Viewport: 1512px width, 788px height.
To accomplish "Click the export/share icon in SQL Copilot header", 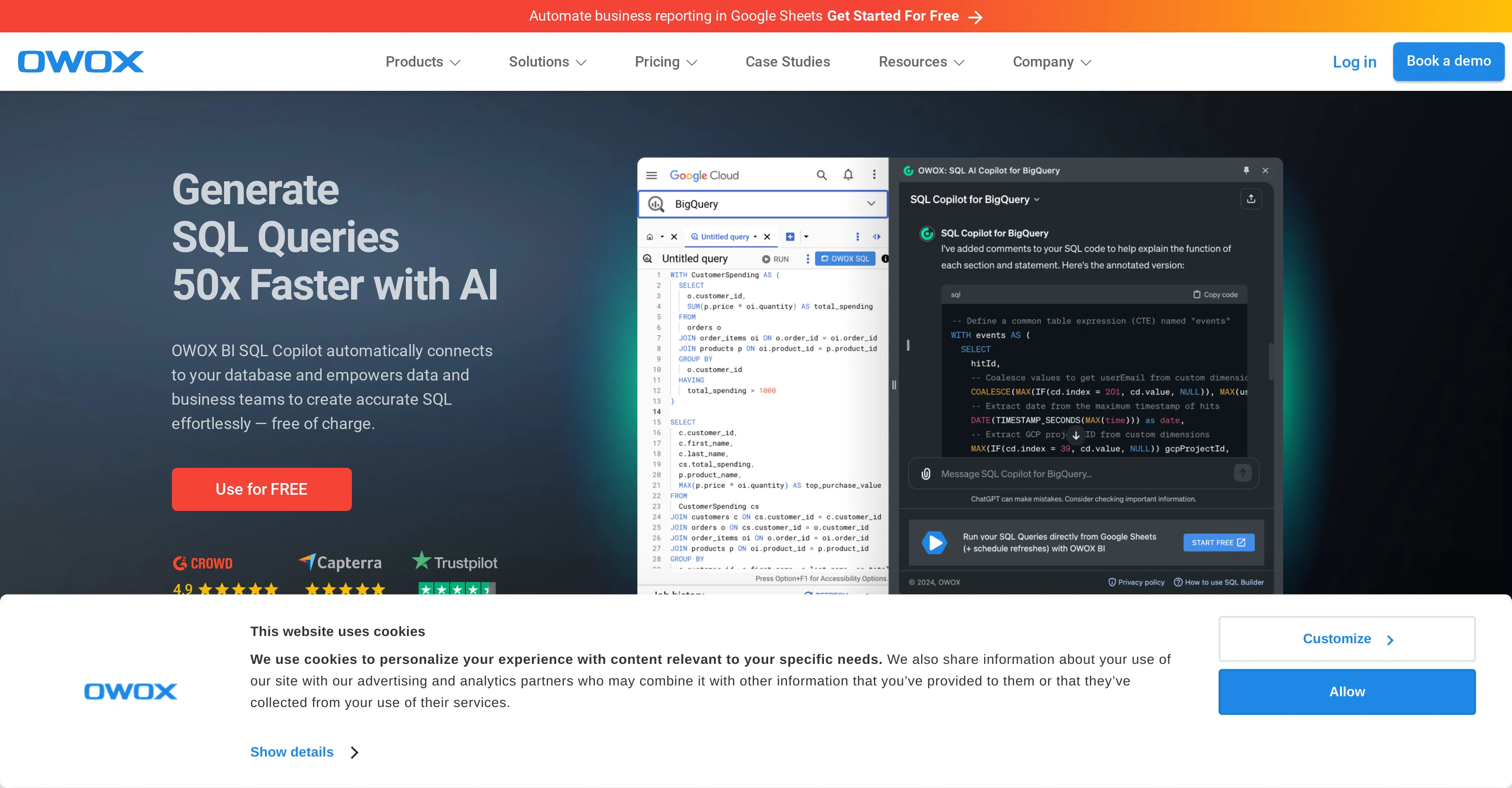I will tap(1251, 198).
